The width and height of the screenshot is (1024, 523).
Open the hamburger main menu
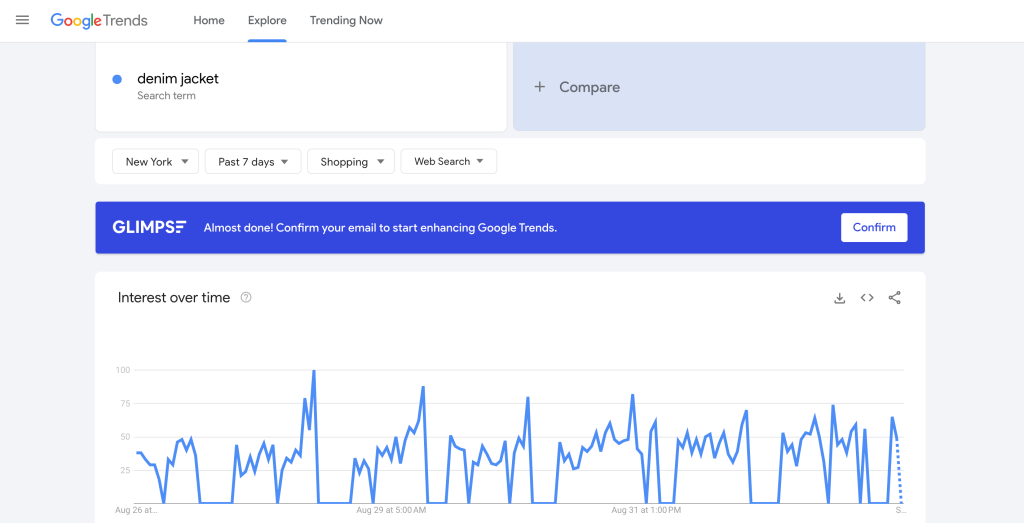[22, 20]
